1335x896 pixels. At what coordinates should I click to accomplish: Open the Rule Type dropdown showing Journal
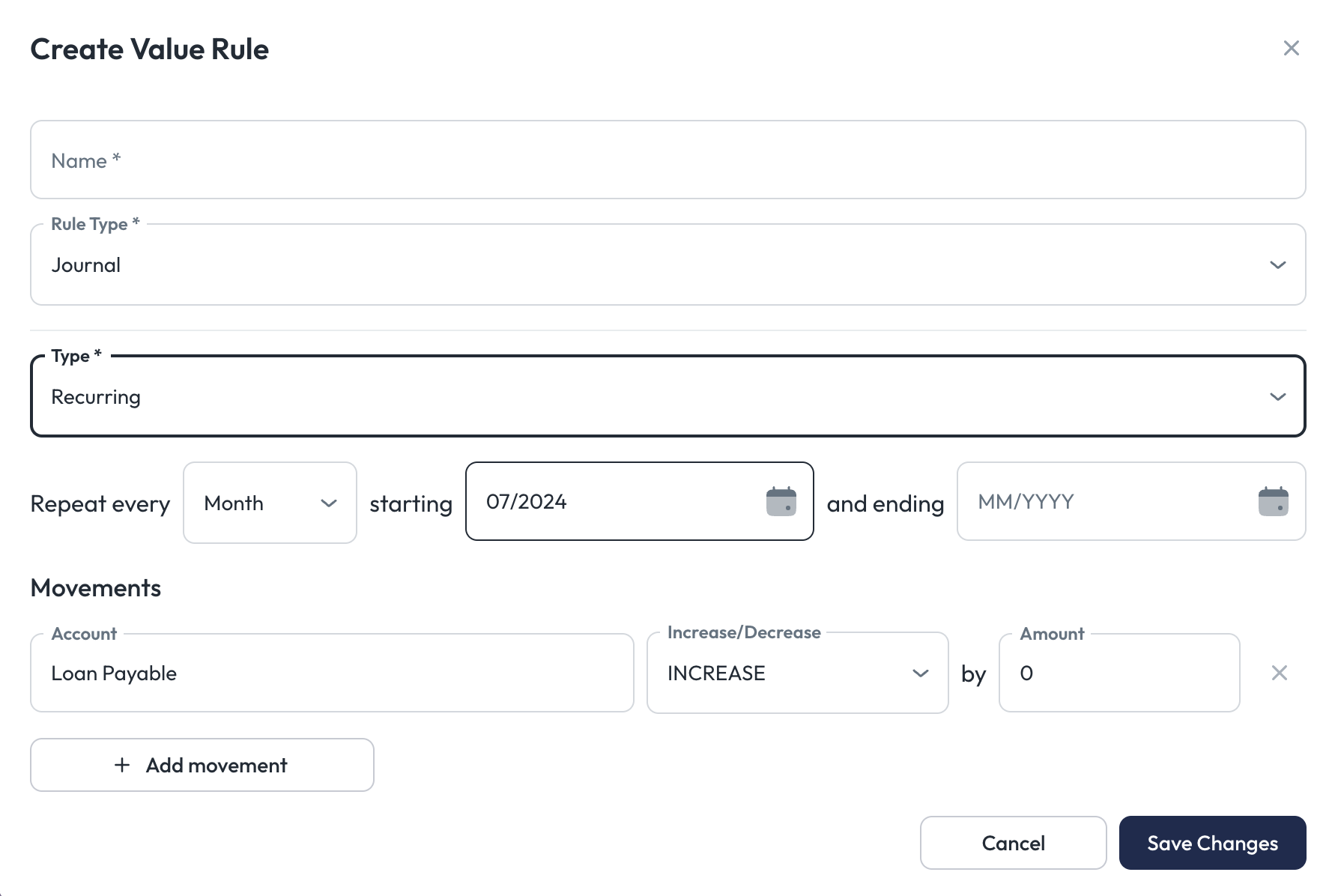(652, 265)
